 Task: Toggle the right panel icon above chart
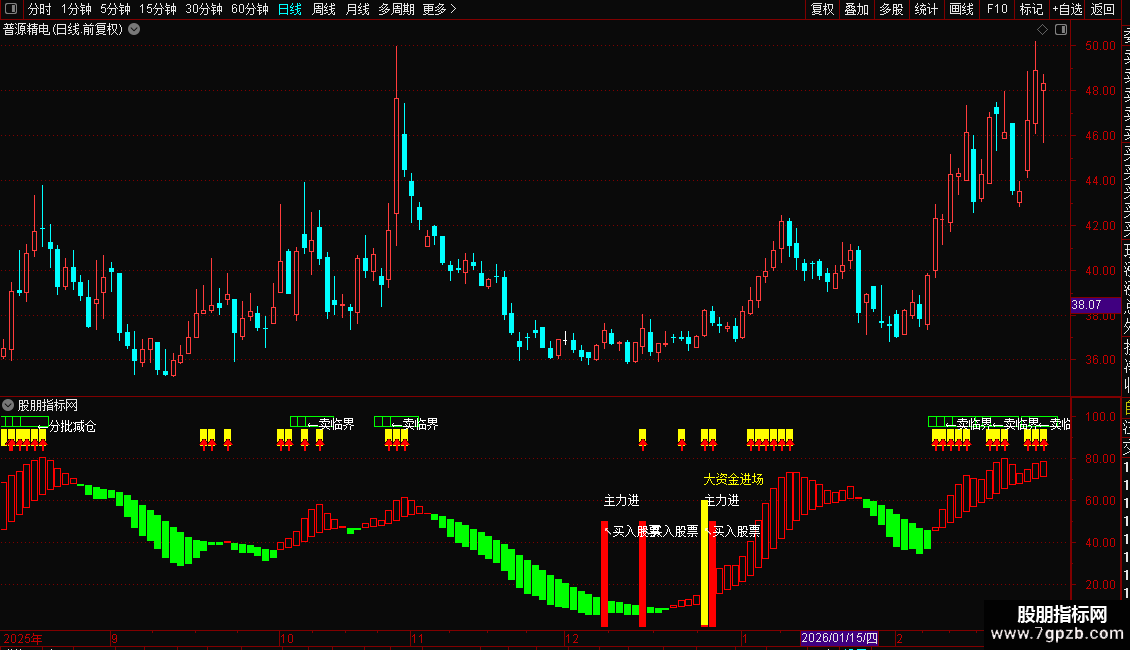[x=1061, y=30]
